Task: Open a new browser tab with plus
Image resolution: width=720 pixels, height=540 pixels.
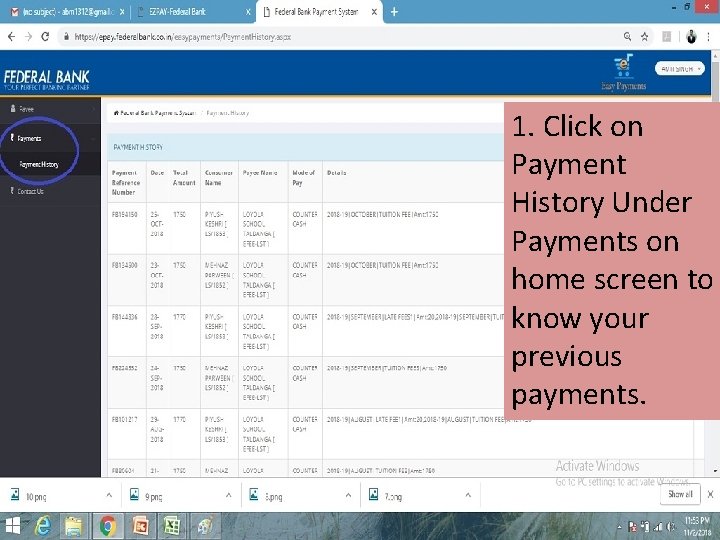Action: (394, 12)
